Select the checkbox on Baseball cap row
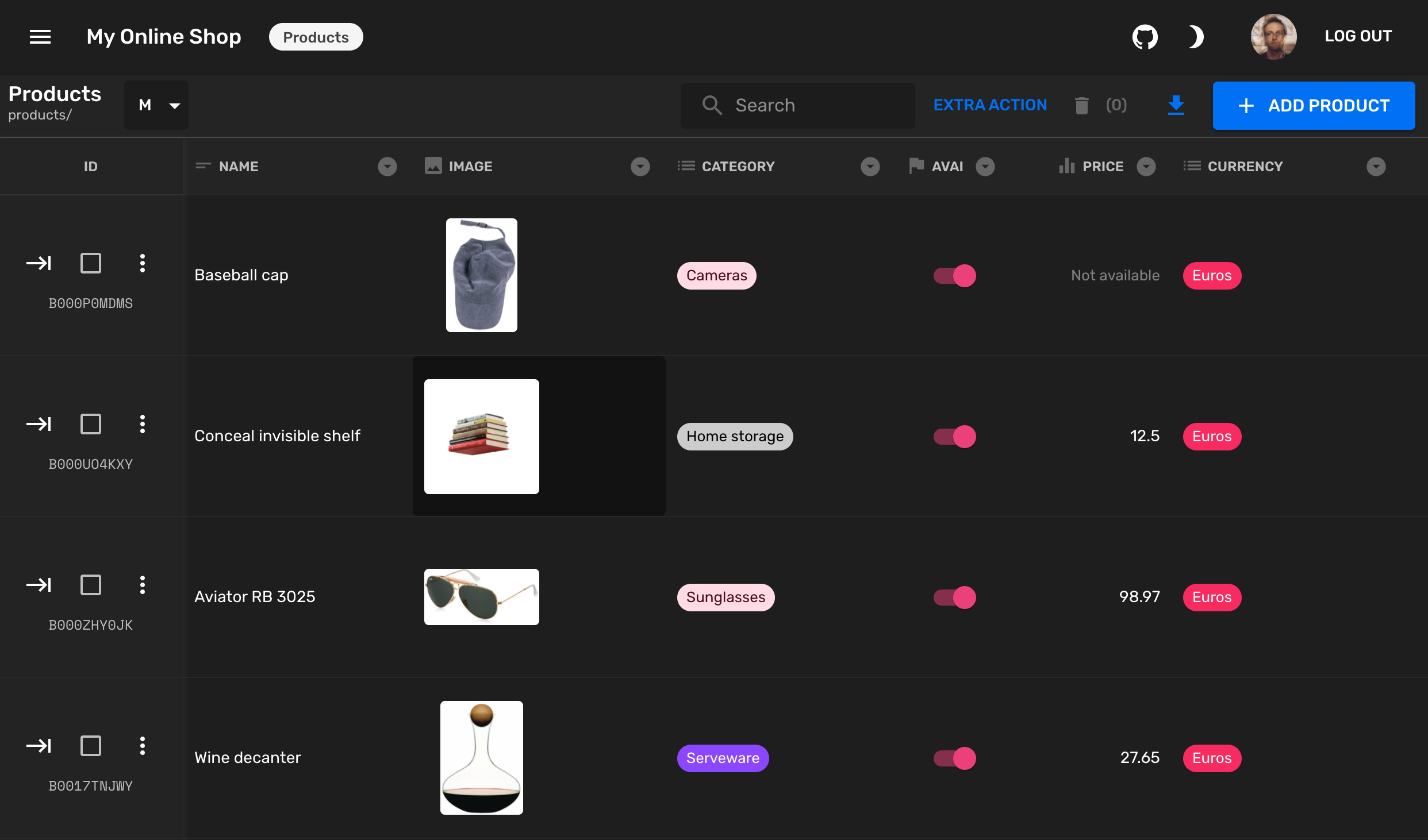Image resolution: width=1428 pixels, height=840 pixels. [x=91, y=263]
